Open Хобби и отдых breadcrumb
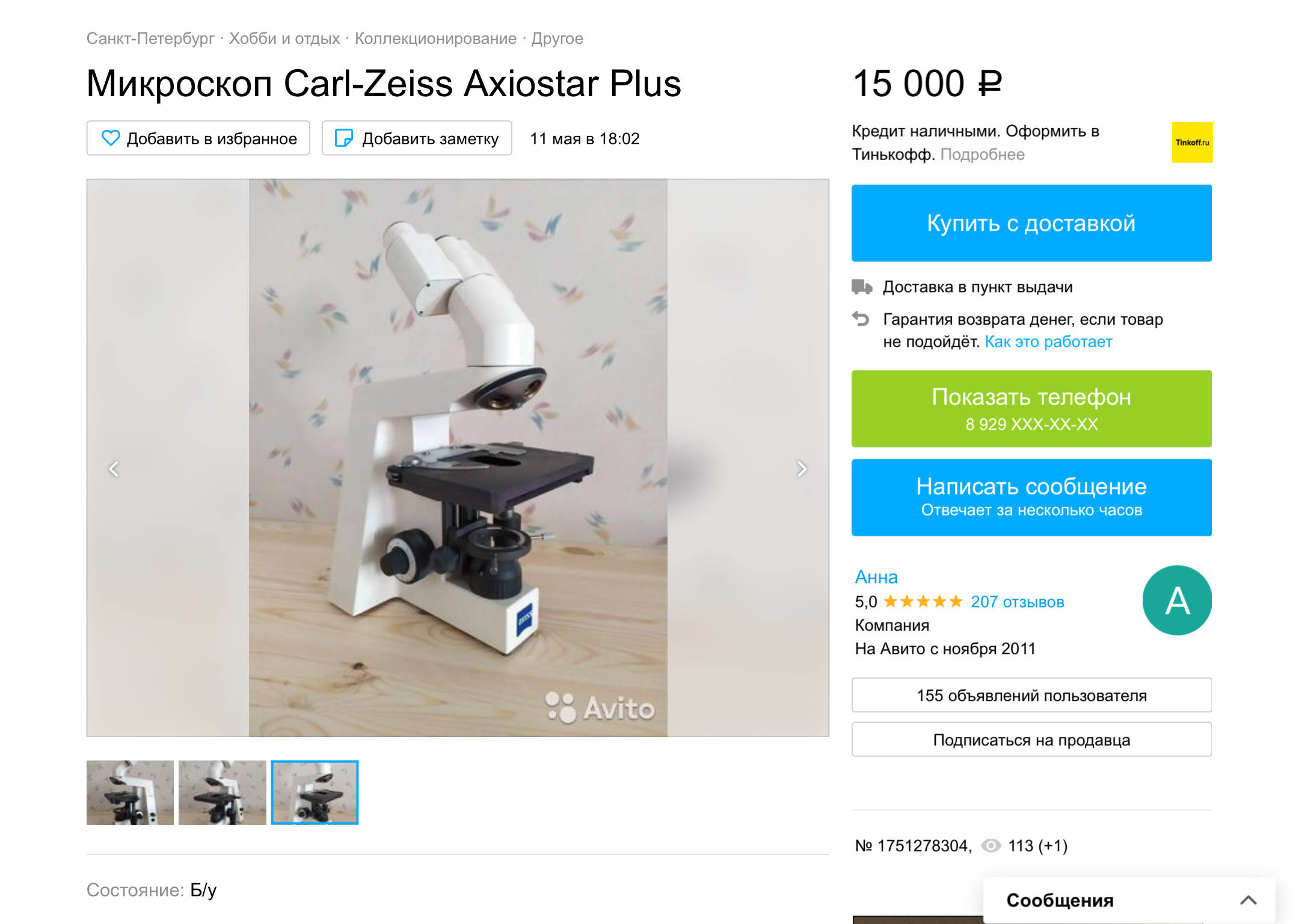Screen dimensions: 1299x924 click(284, 38)
